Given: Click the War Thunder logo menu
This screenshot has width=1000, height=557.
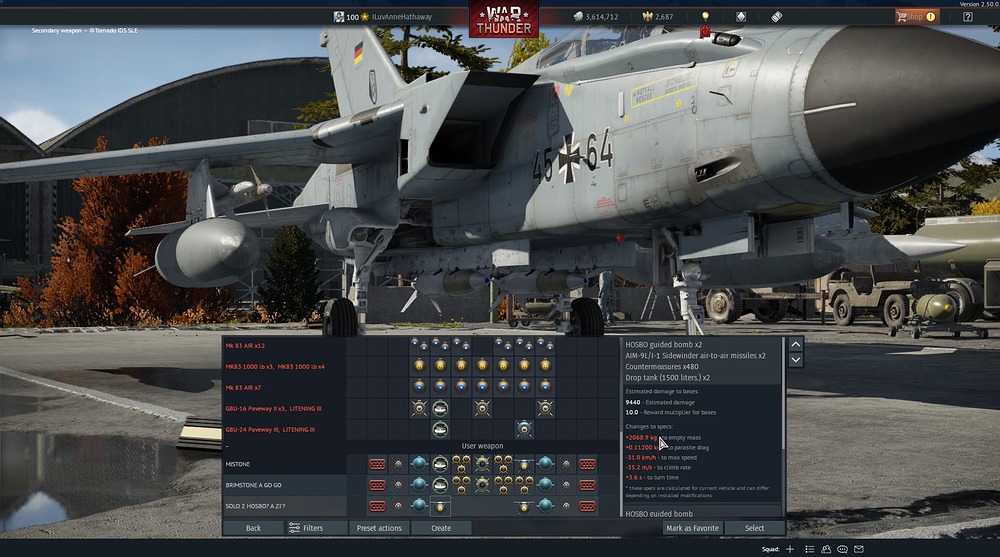Looking at the screenshot, I should [503, 18].
